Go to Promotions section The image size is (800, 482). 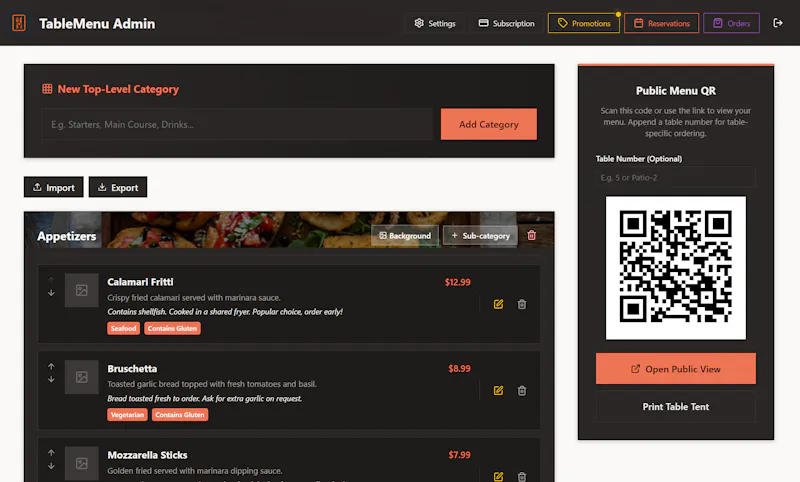pyautogui.click(x=584, y=23)
